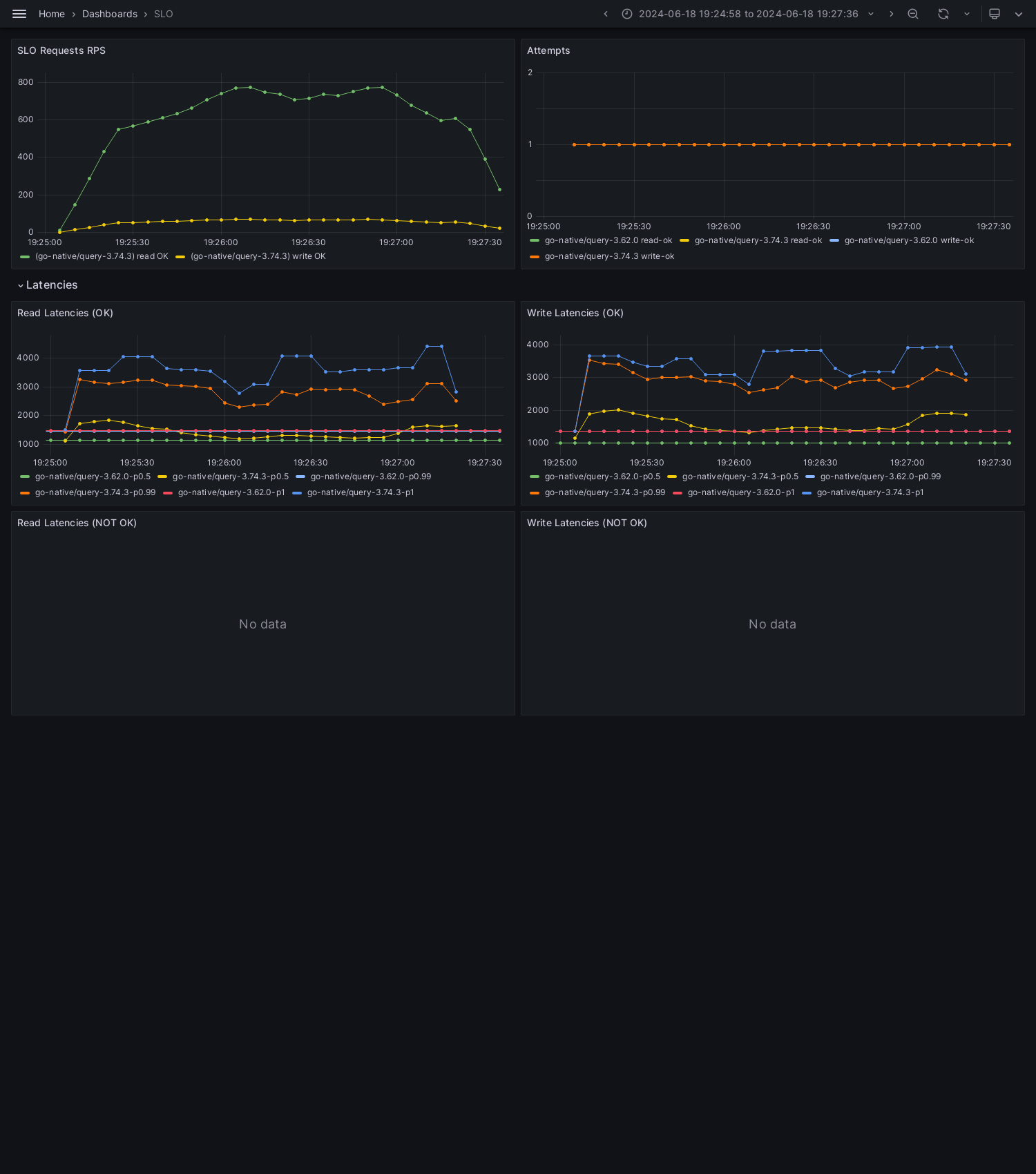
Task: Click the clock icon in time picker
Action: tap(627, 14)
